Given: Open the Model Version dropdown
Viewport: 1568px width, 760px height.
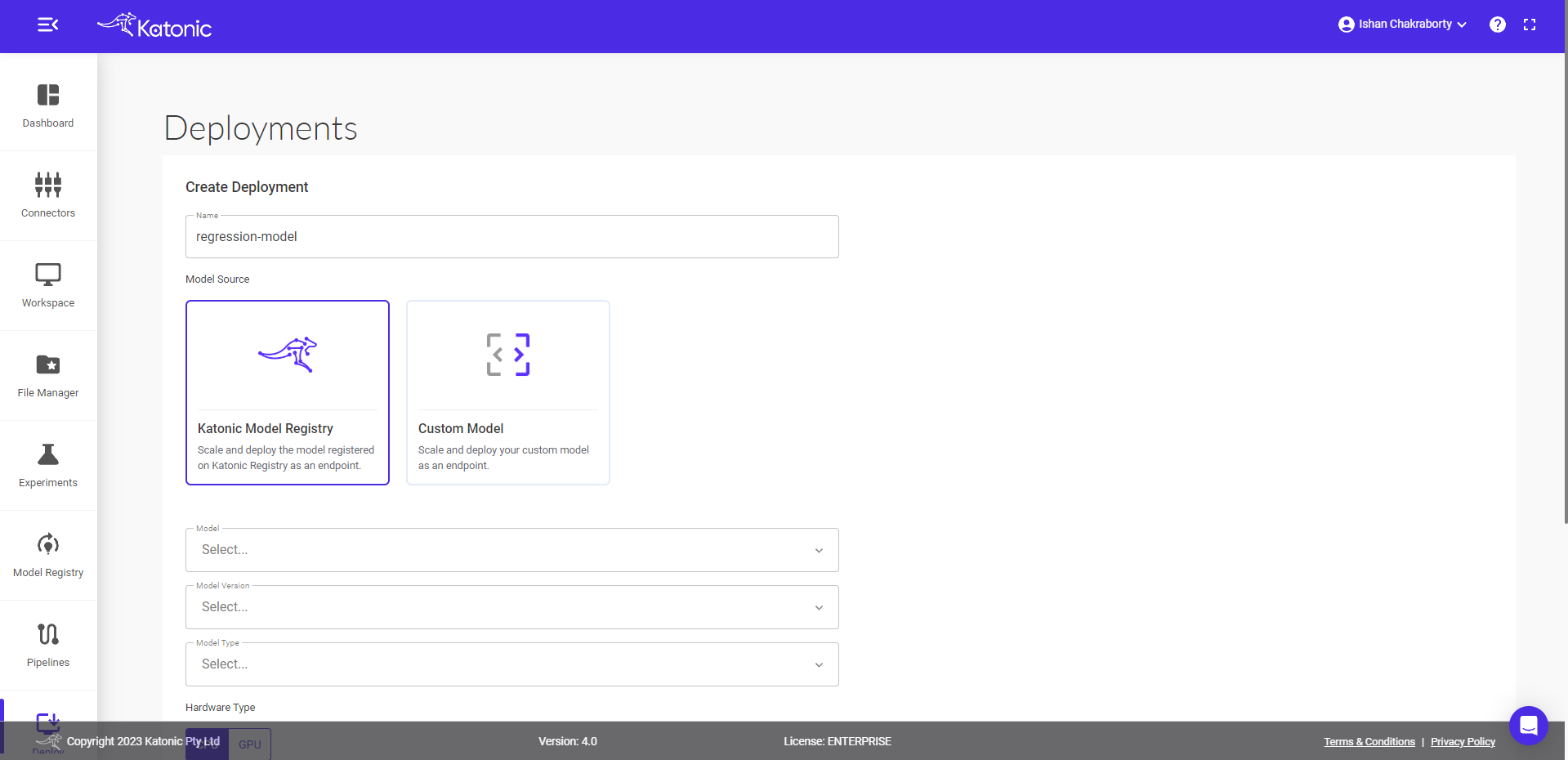Looking at the screenshot, I should coord(512,607).
